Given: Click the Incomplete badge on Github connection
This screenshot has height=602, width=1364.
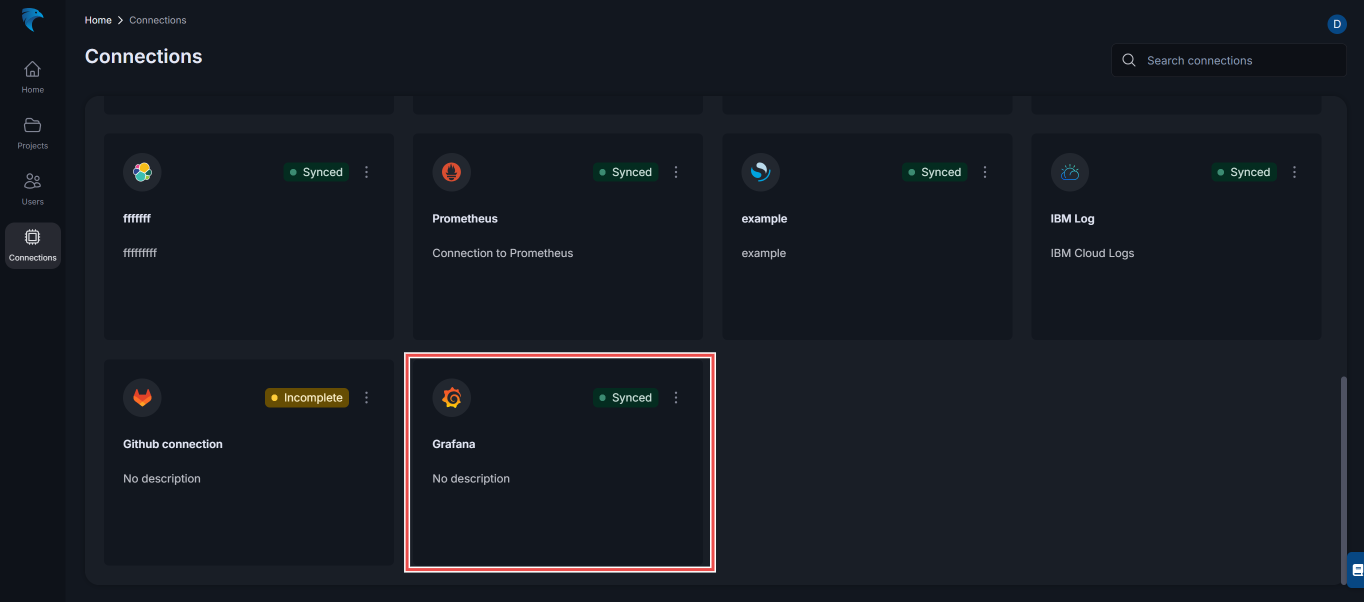Looking at the screenshot, I should [x=306, y=397].
